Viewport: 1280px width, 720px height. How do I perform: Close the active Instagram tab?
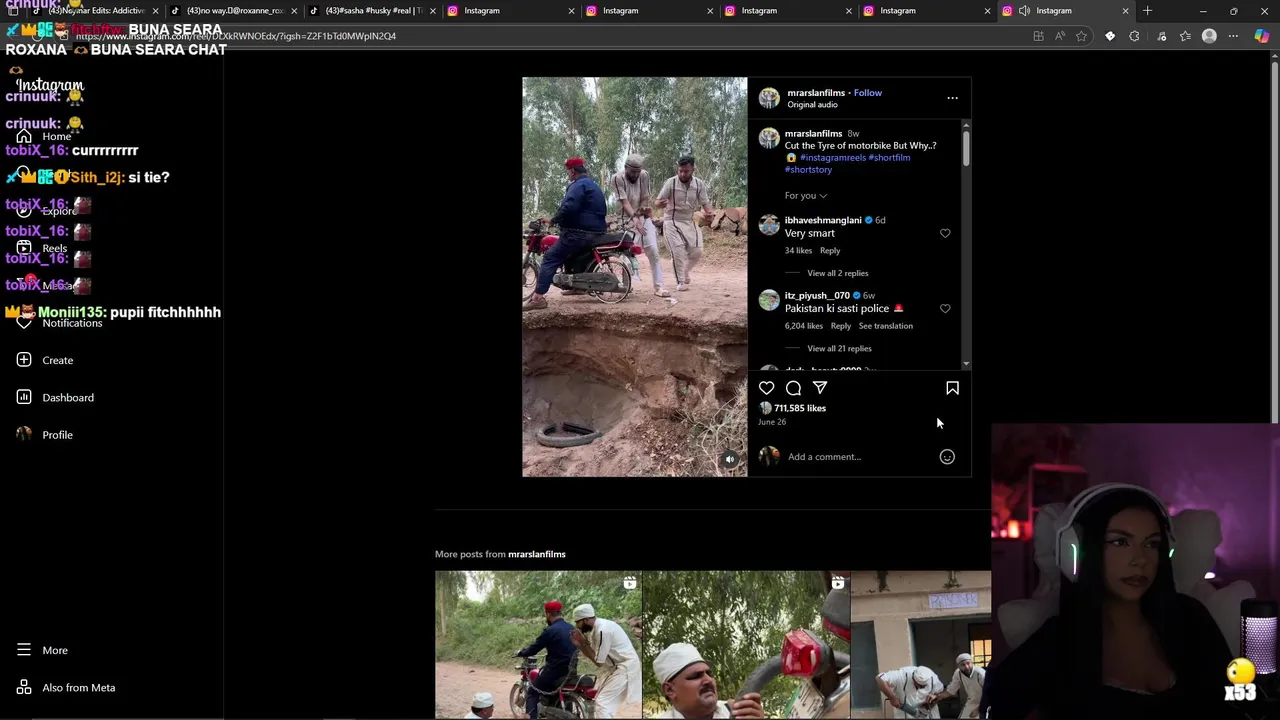(1125, 11)
